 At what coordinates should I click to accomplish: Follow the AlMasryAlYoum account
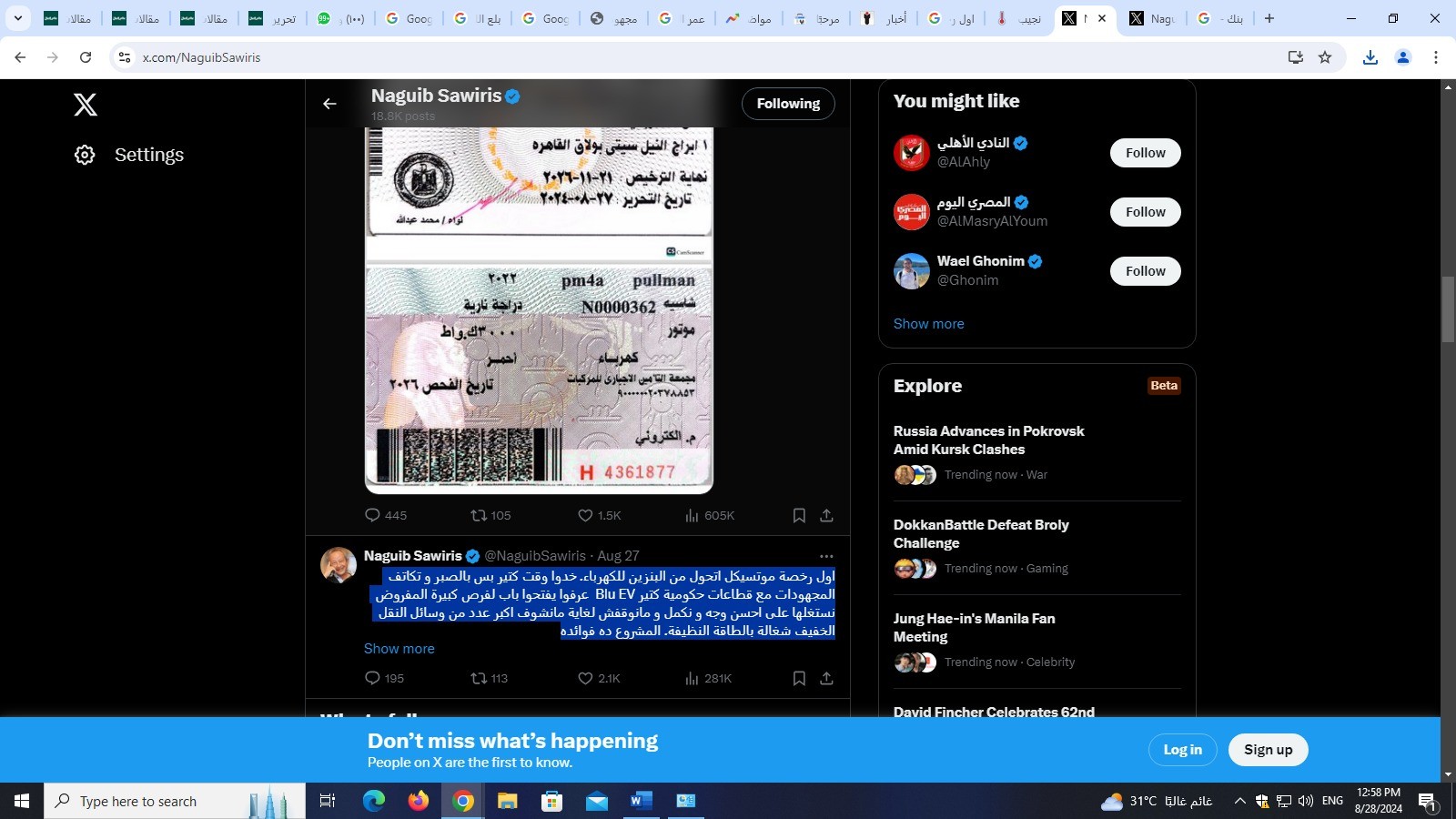(x=1145, y=212)
